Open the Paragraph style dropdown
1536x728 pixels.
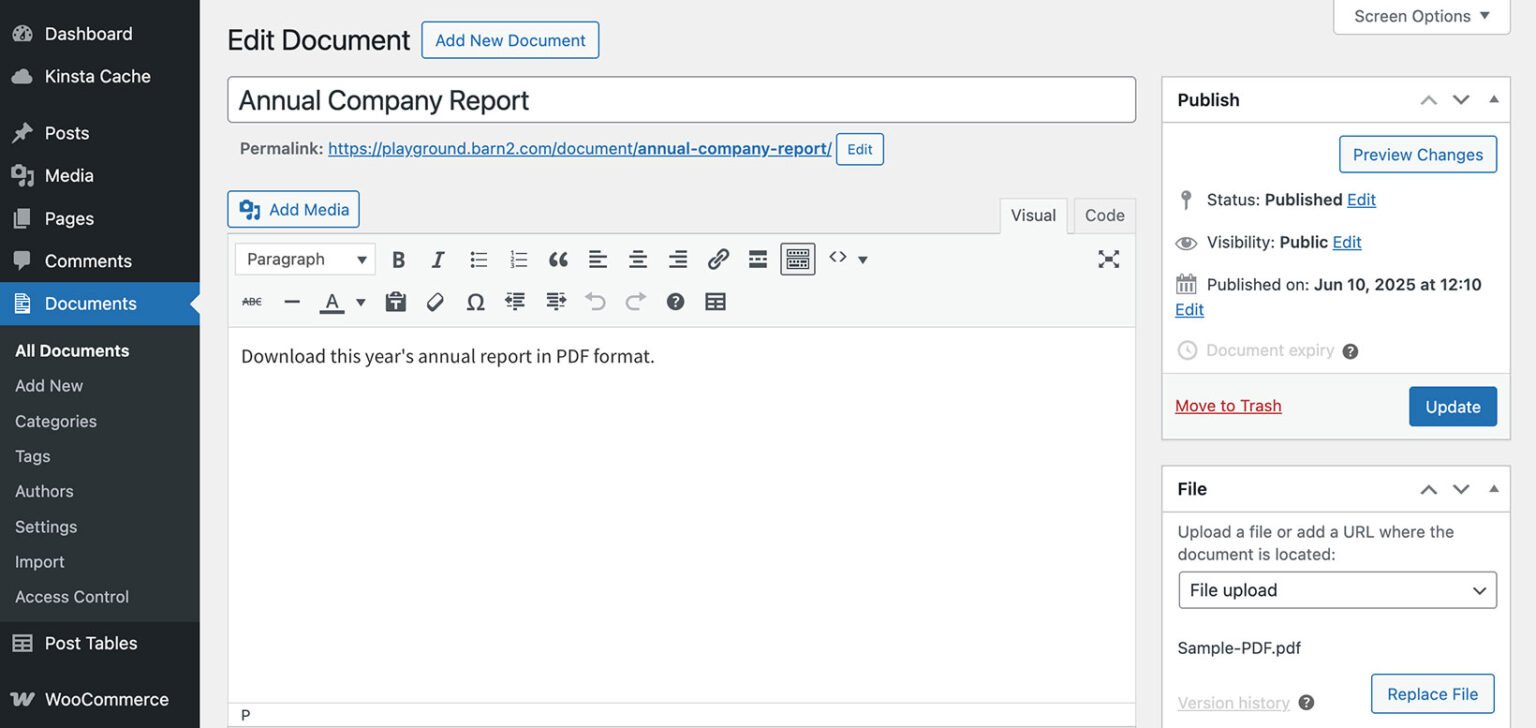tap(304, 258)
